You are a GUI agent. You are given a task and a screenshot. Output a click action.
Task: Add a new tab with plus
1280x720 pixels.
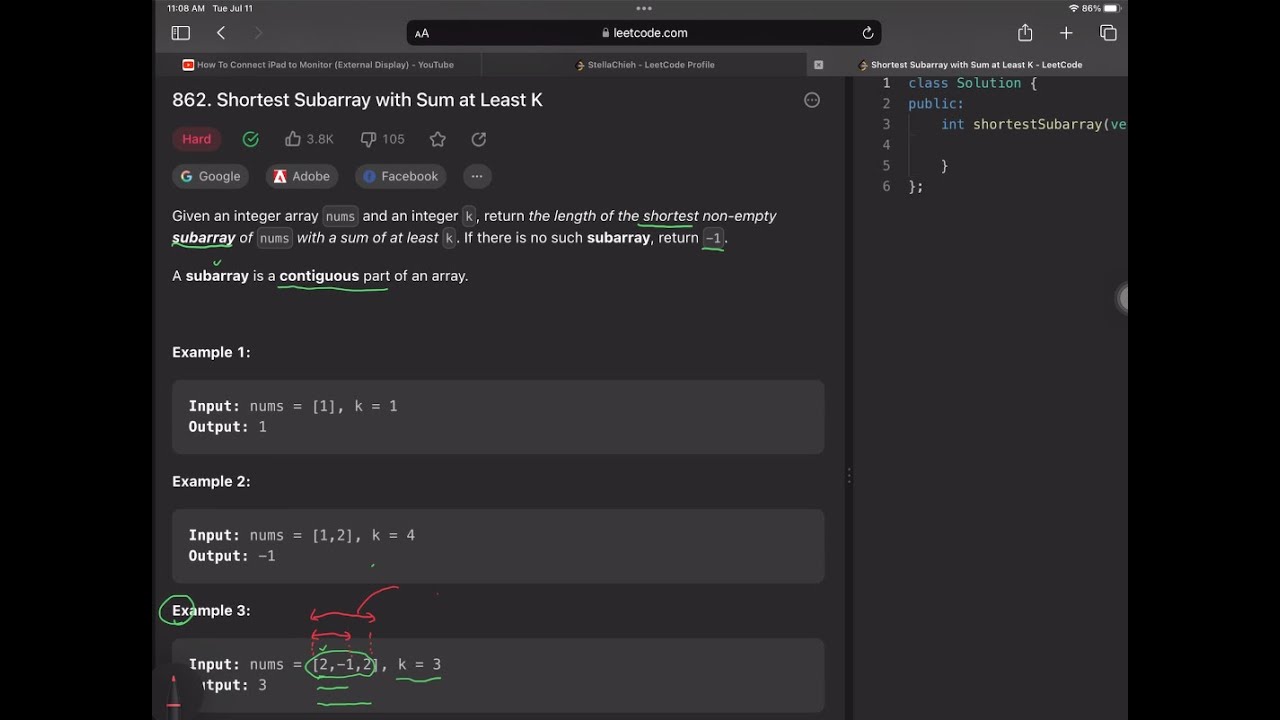[1066, 33]
